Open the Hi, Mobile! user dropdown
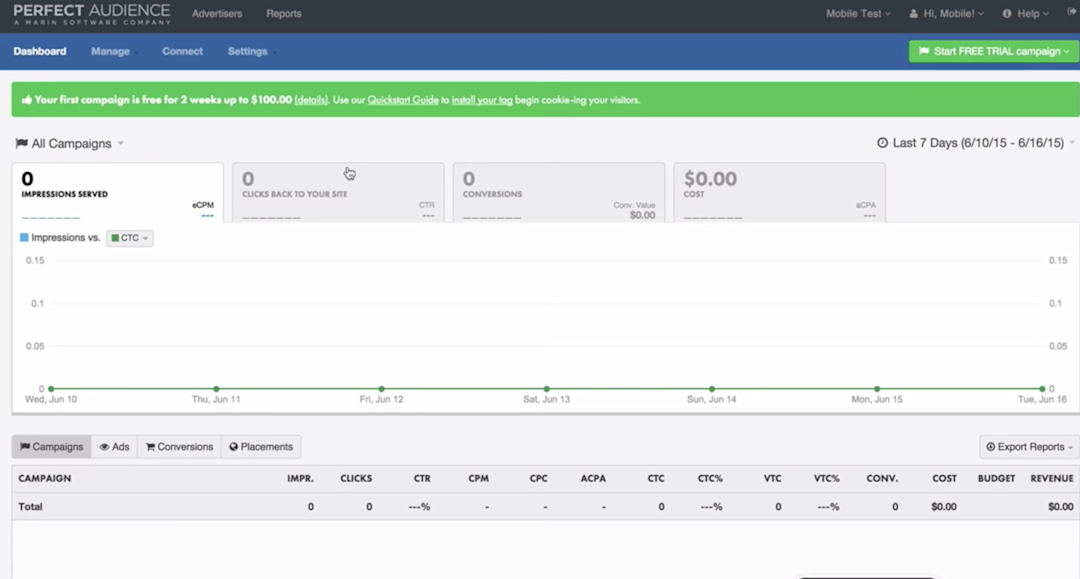 (947, 14)
